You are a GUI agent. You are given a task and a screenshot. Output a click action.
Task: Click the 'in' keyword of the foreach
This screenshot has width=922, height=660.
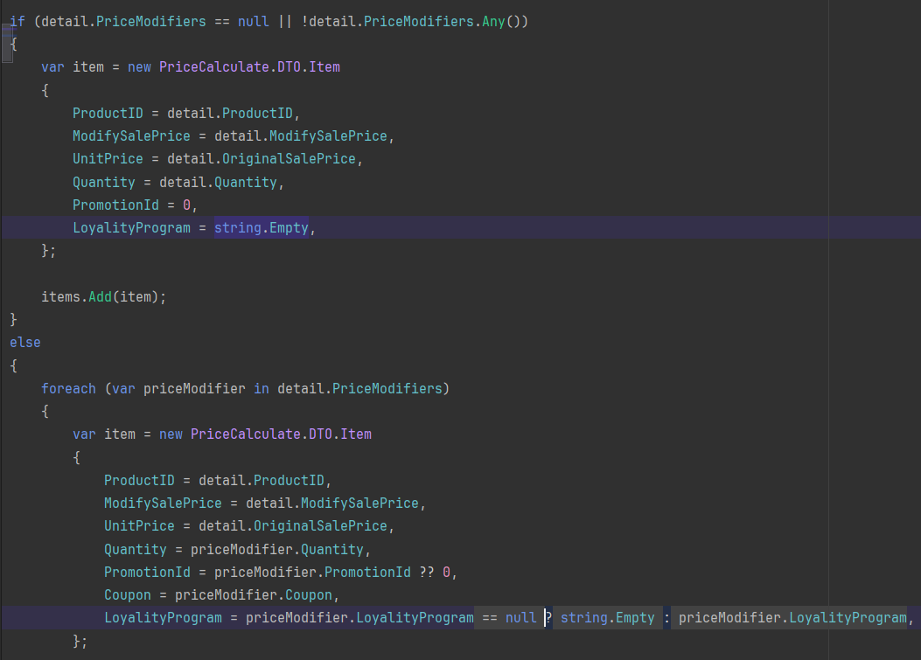[x=261, y=388]
